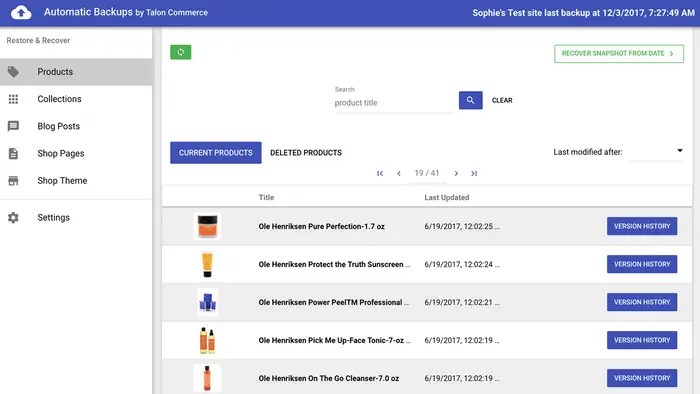This screenshot has width=700, height=394.
Task: Open Version History for On The Go Cleanser
Action: [642, 378]
